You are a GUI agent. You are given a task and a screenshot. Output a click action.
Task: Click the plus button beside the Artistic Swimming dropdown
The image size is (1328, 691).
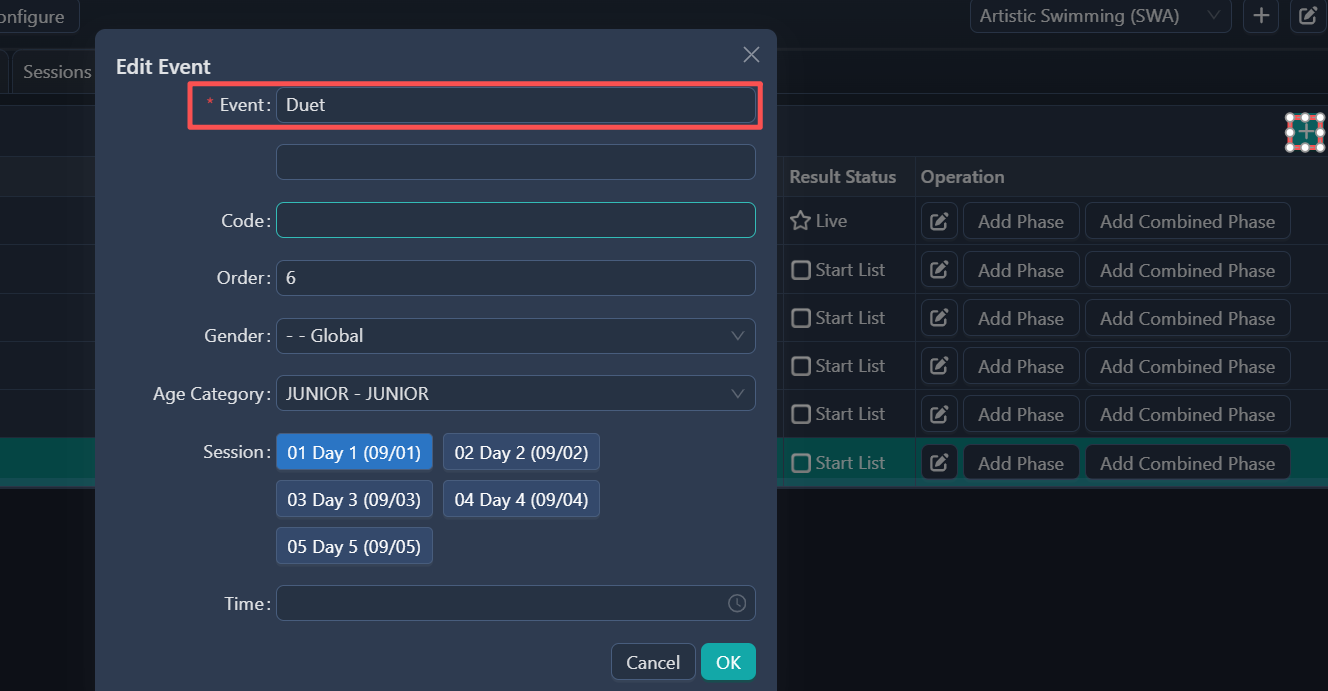point(1261,16)
